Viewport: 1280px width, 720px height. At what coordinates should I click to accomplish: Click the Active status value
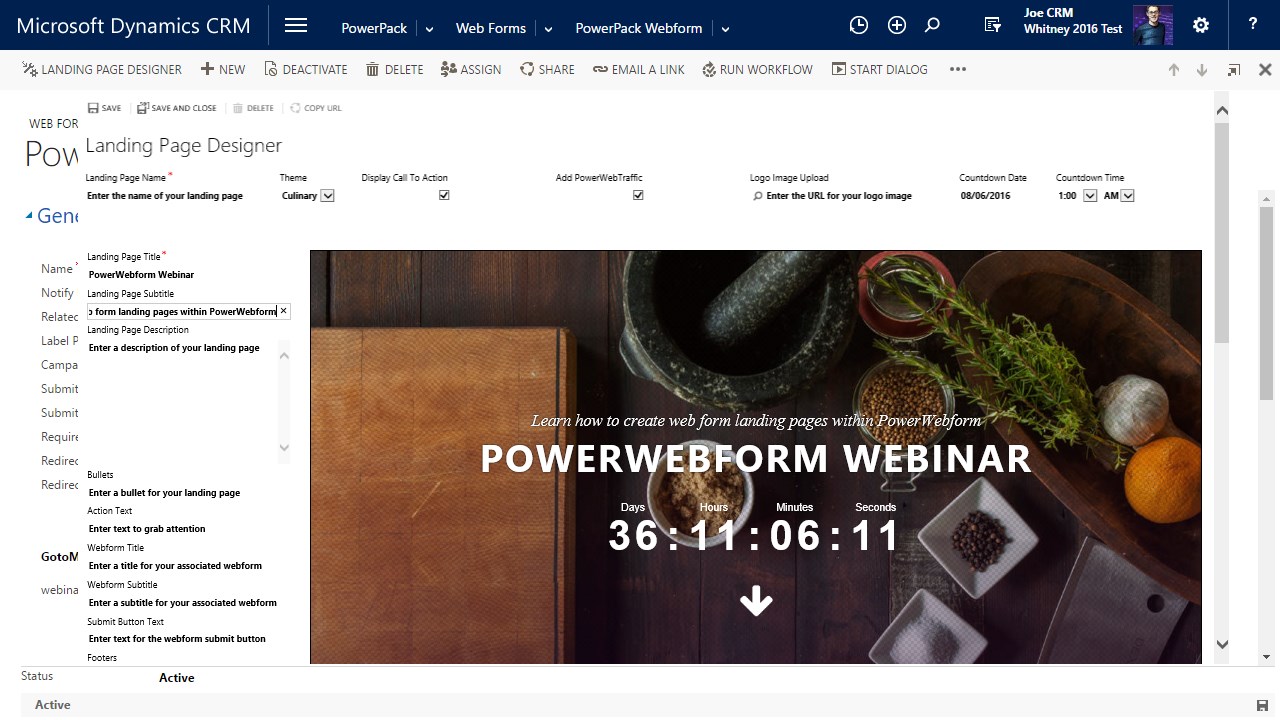[x=176, y=678]
